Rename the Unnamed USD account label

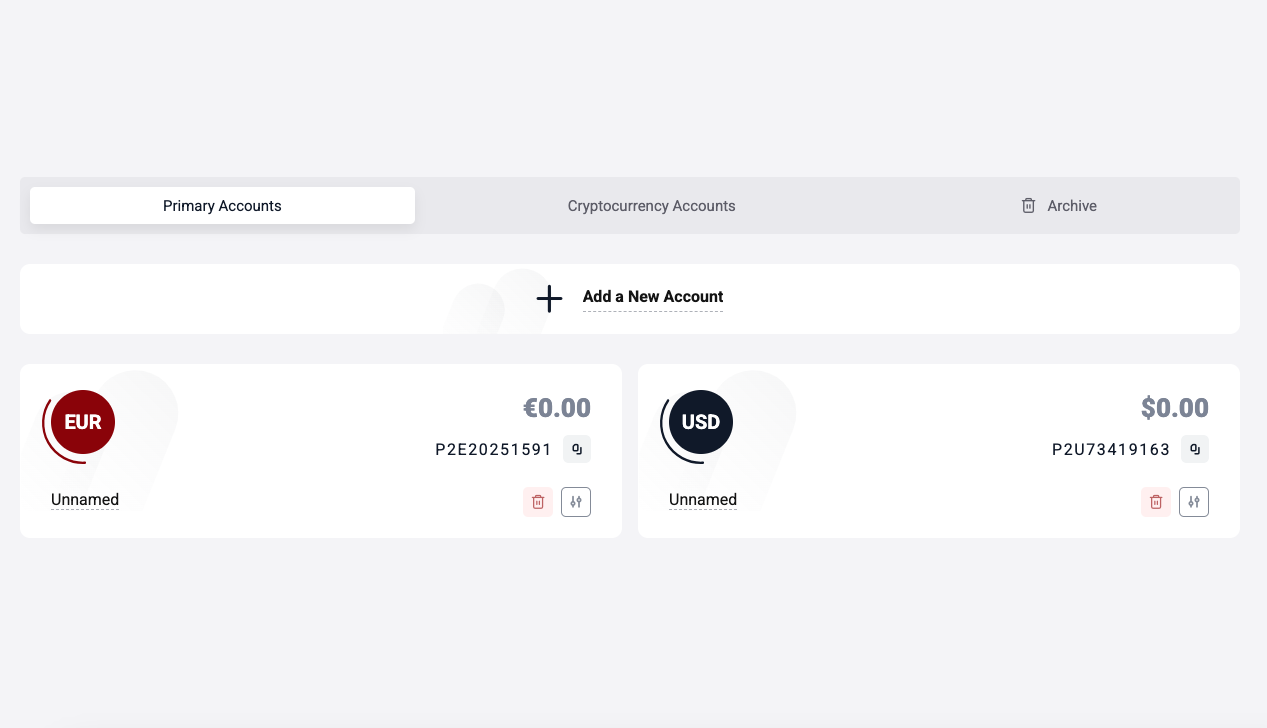click(x=703, y=500)
